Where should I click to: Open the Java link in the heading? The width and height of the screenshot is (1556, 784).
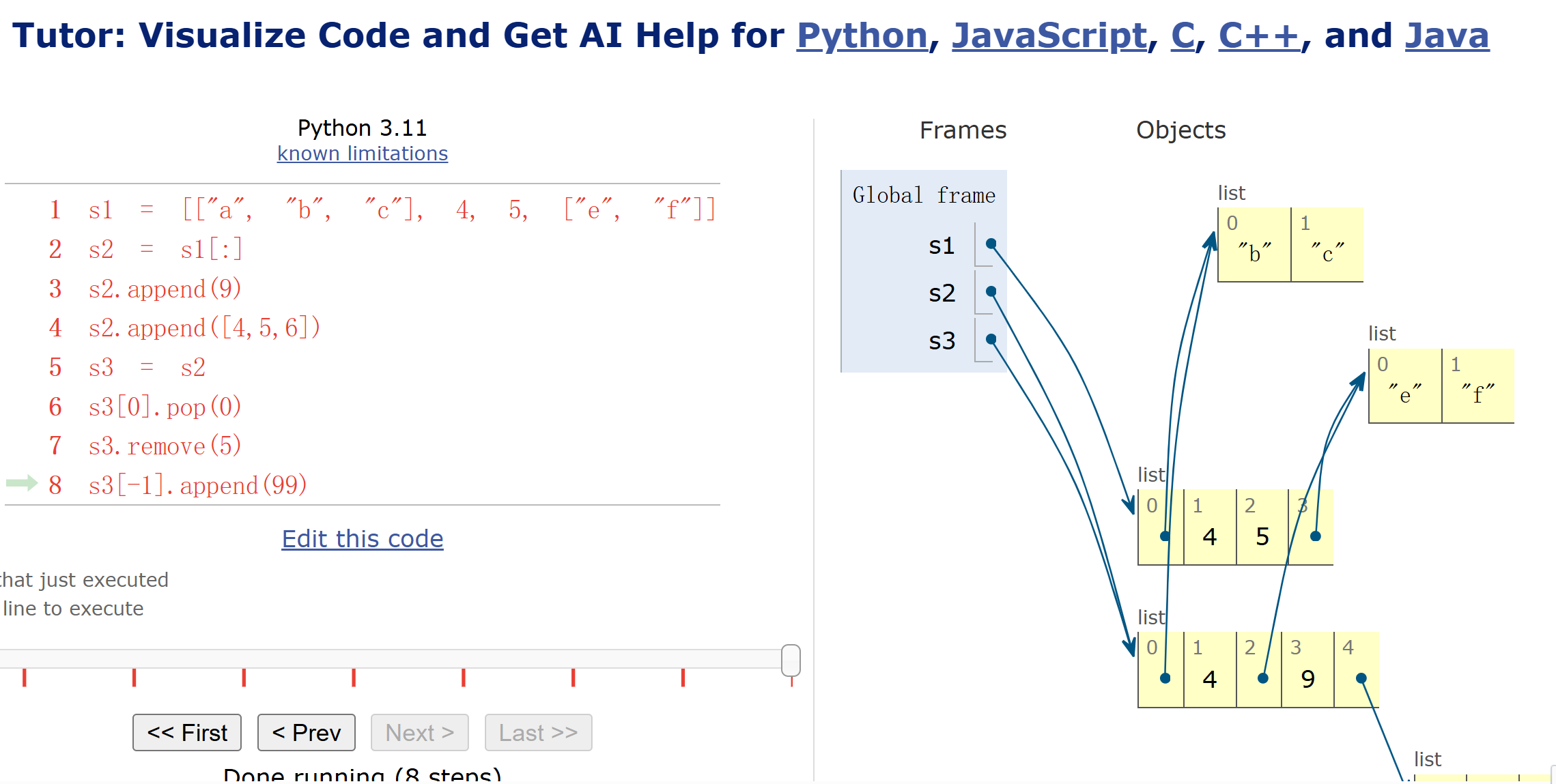[x=1446, y=35]
